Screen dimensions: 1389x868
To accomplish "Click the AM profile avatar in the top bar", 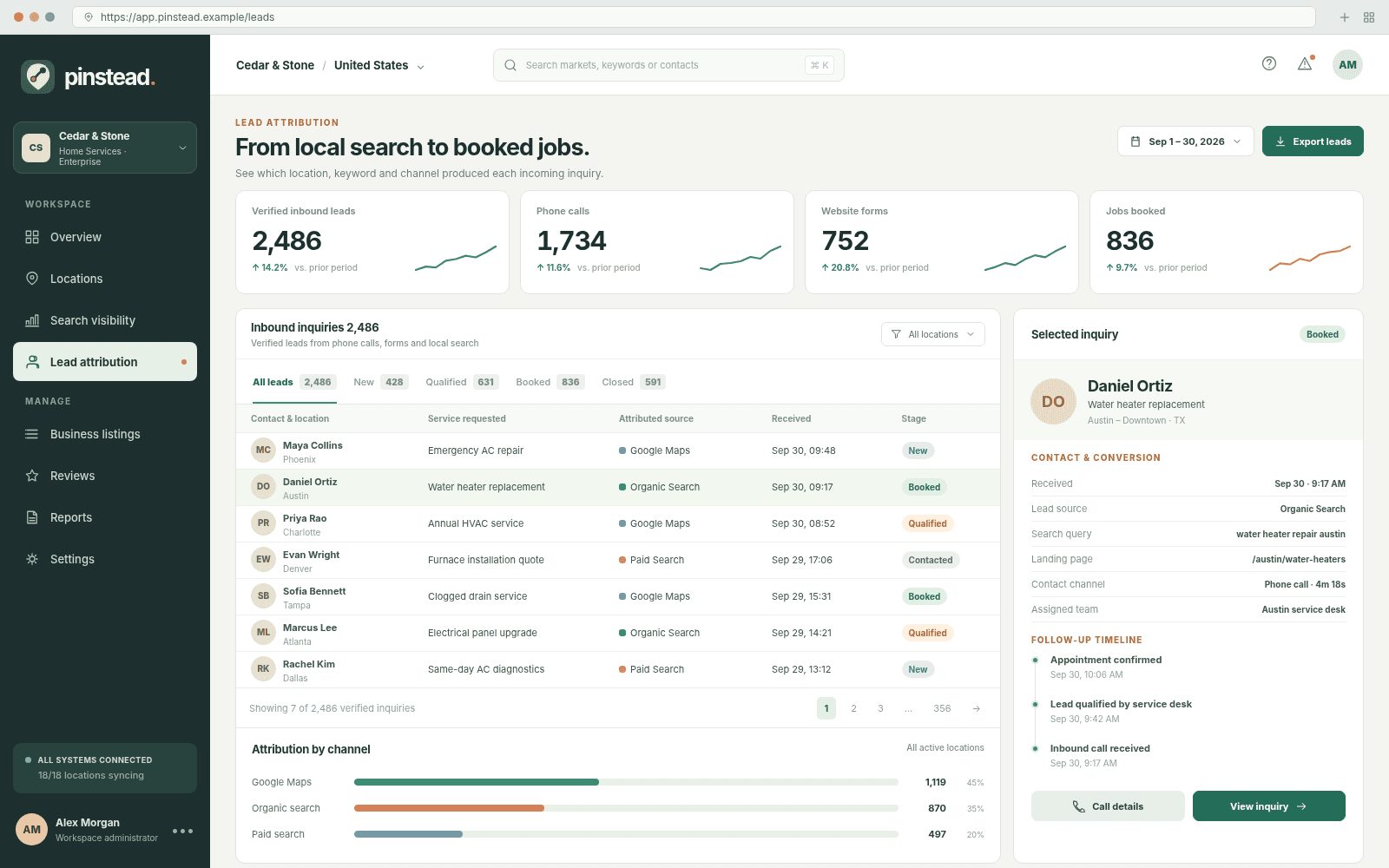I will (x=1347, y=64).
